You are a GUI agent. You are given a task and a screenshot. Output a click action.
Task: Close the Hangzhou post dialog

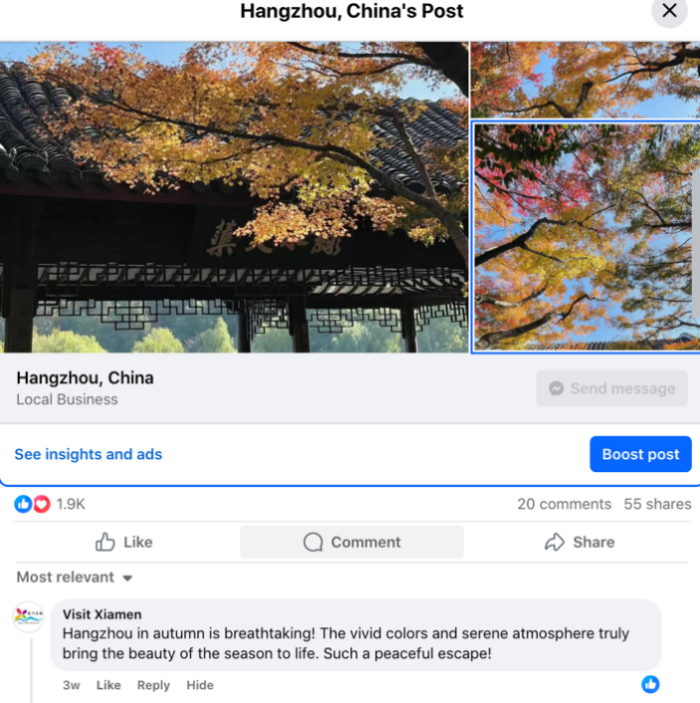pyautogui.click(x=669, y=10)
